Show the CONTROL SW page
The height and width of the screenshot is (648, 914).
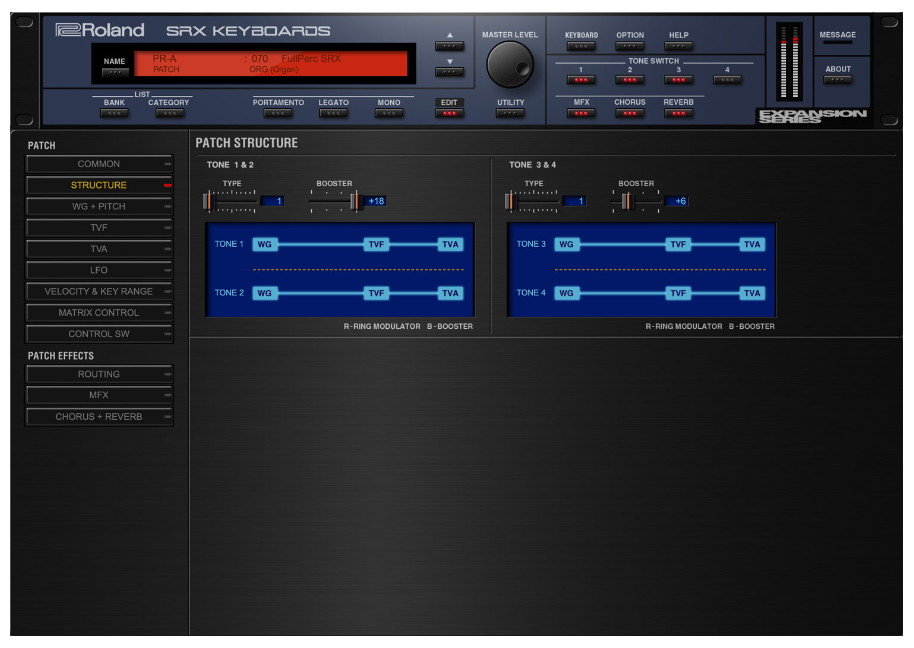point(99,334)
